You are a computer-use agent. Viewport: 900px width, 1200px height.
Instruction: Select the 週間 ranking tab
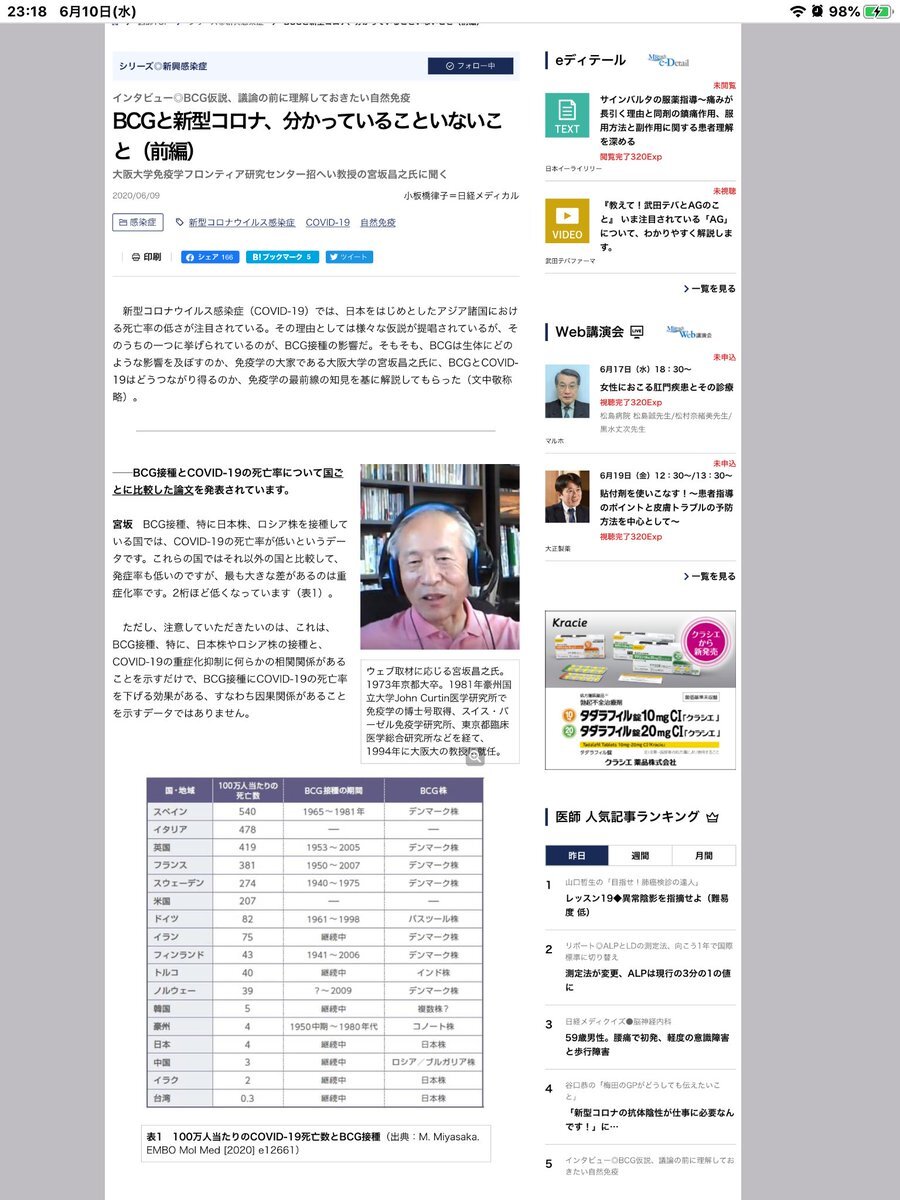pyautogui.click(x=640, y=856)
